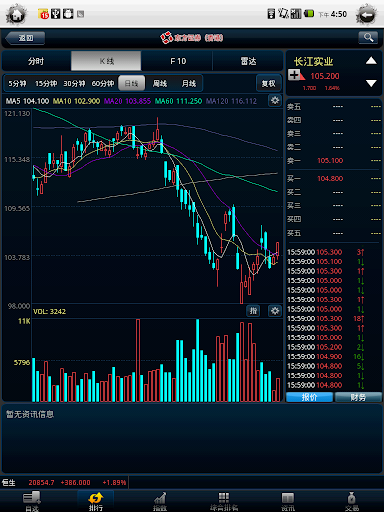Select 60分钟 chart period

coord(103,83)
